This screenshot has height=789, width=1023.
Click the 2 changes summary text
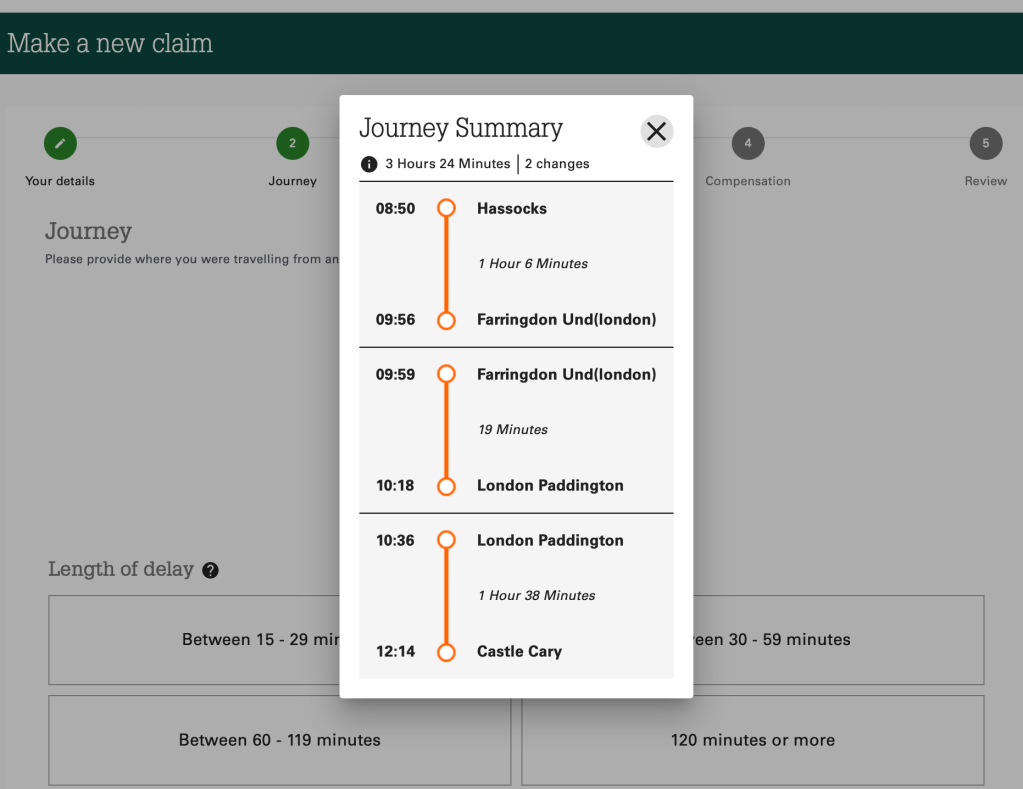[557, 164]
